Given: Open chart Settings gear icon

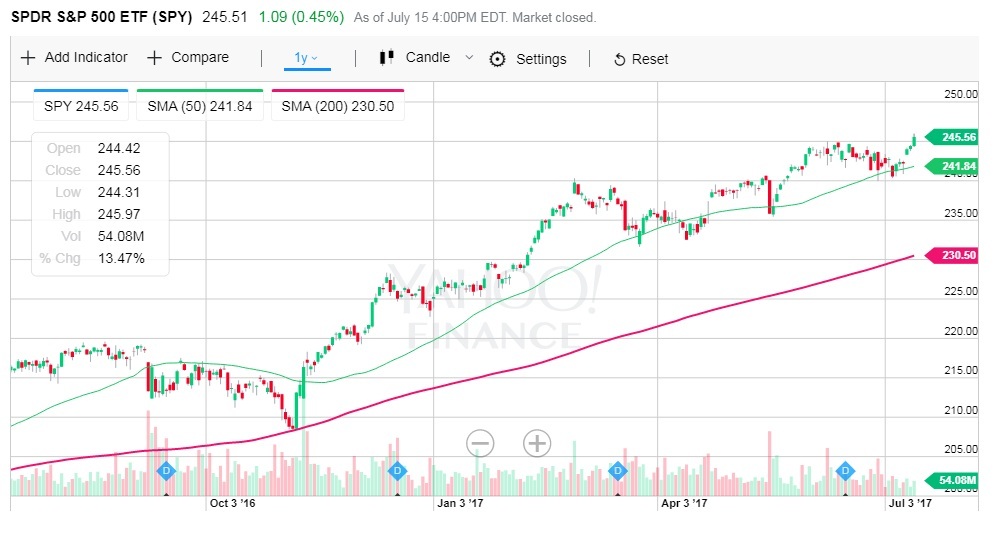Looking at the screenshot, I should 497,59.
